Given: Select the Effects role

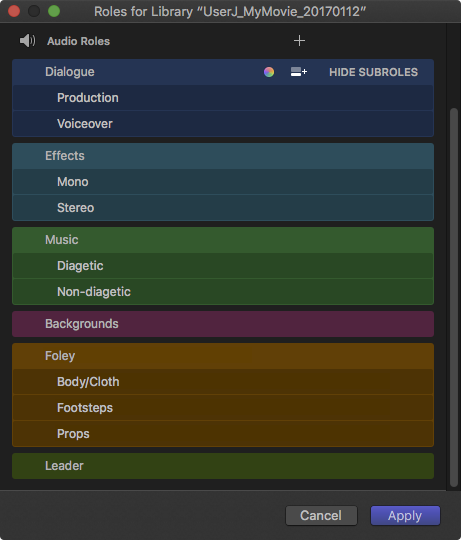Looking at the screenshot, I should pyautogui.click(x=223, y=156).
